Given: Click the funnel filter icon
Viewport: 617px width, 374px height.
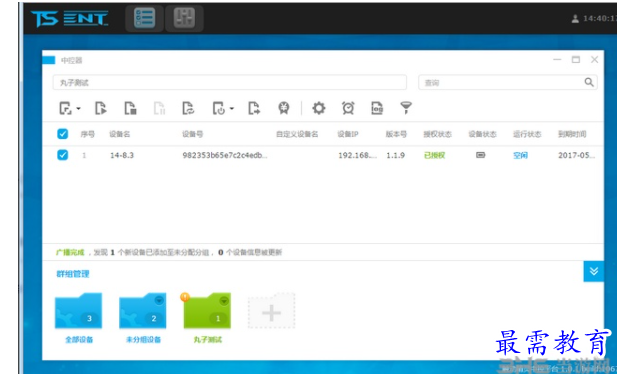Looking at the screenshot, I should (406, 107).
